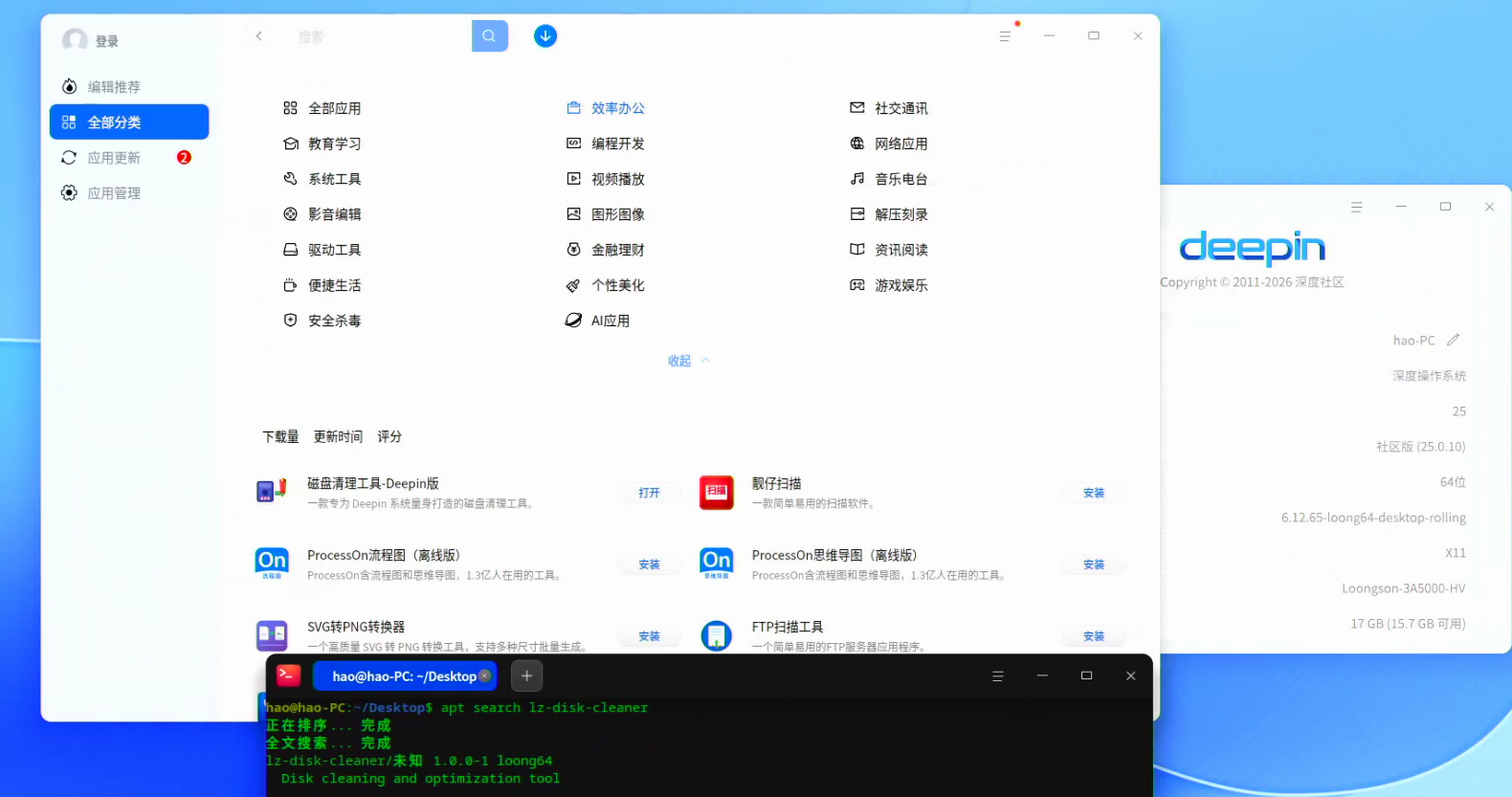Select 全部分类 in sidebar

pos(129,122)
